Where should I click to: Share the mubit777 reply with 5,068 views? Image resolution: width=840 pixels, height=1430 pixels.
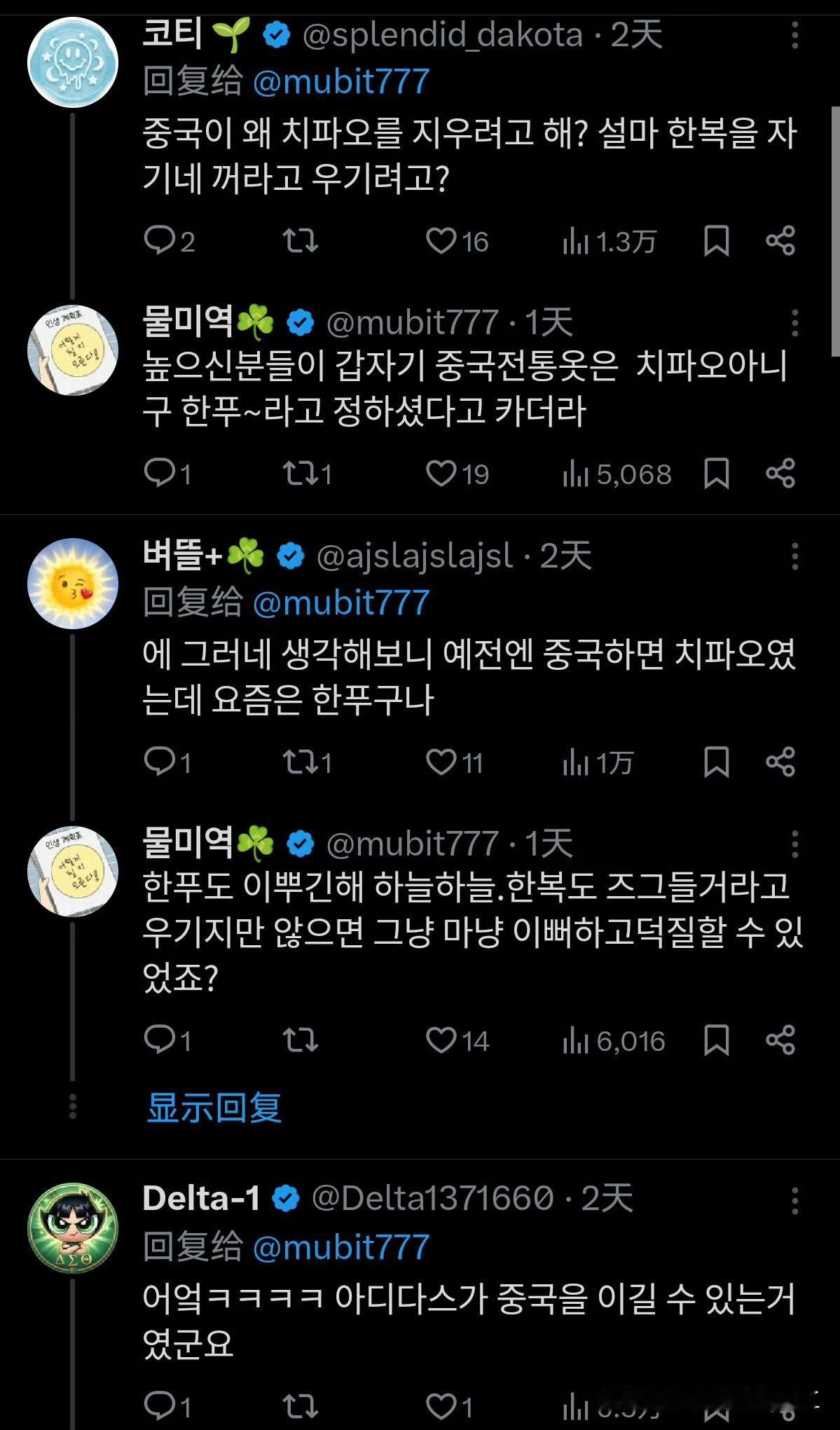[x=780, y=474]
